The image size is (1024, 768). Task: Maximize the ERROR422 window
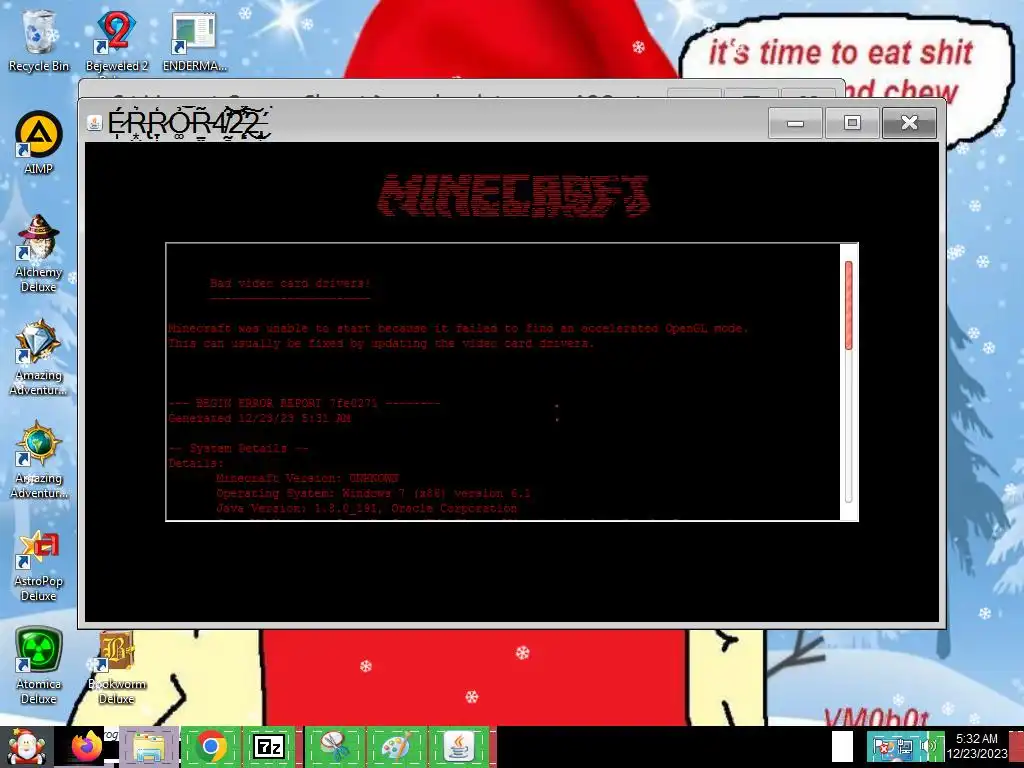point(852,123)
